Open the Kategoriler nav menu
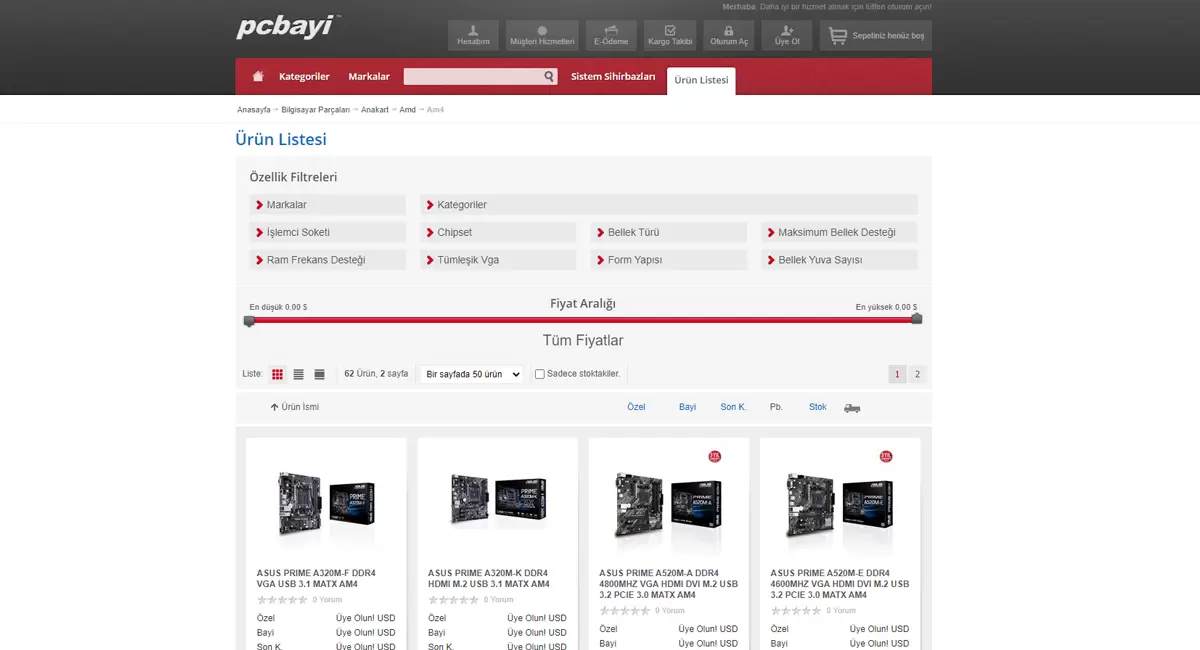Image resolution: width=1200 pixels, height=650 pixels. pos(304,77)
